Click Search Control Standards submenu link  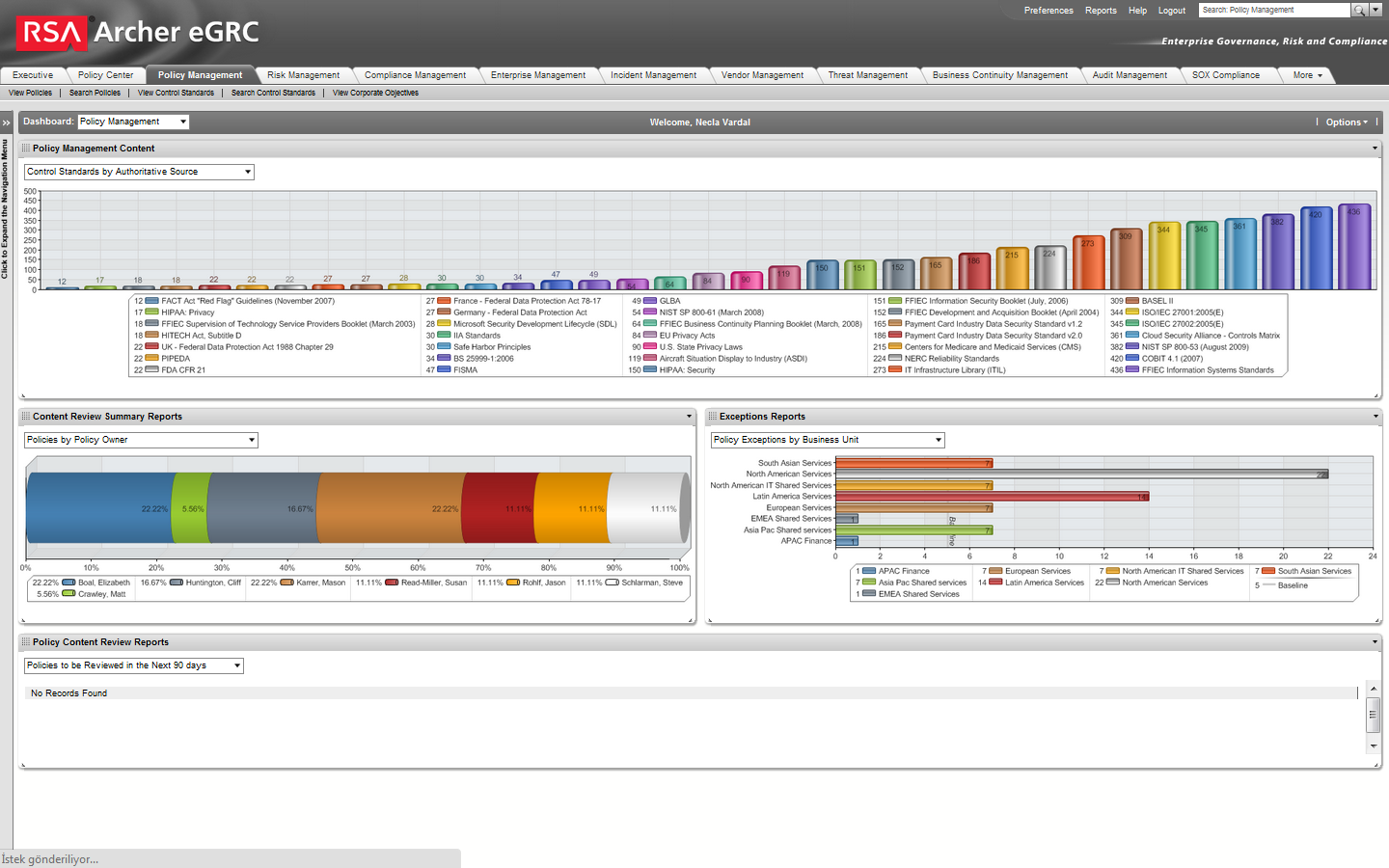273,94
